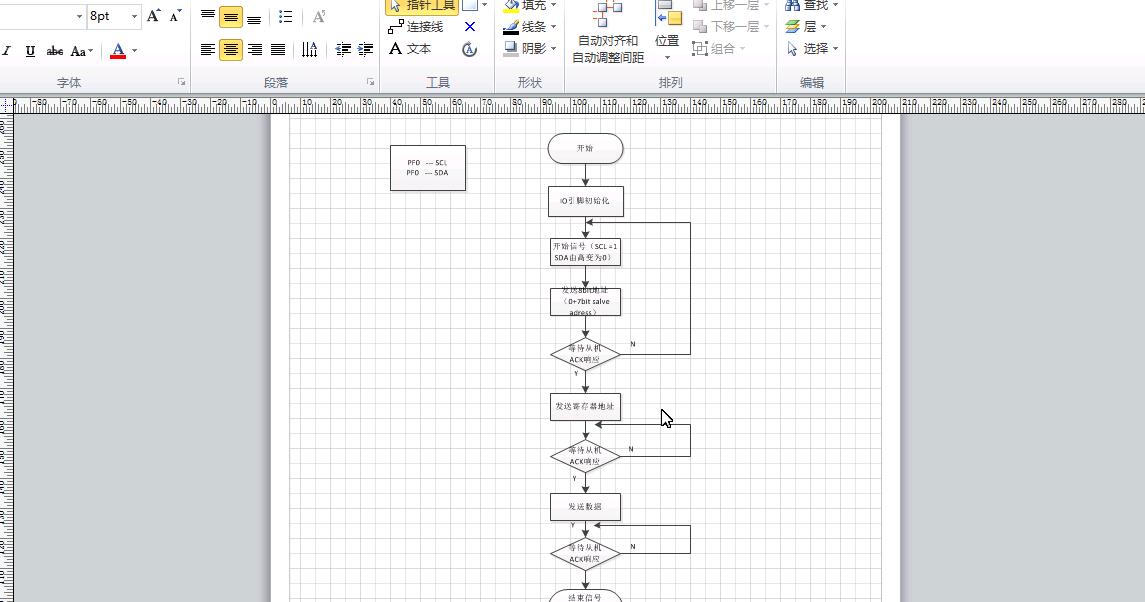Toggle strikethrough formatting
This screenshot has width=1145, height=602.
click(55, 51)
